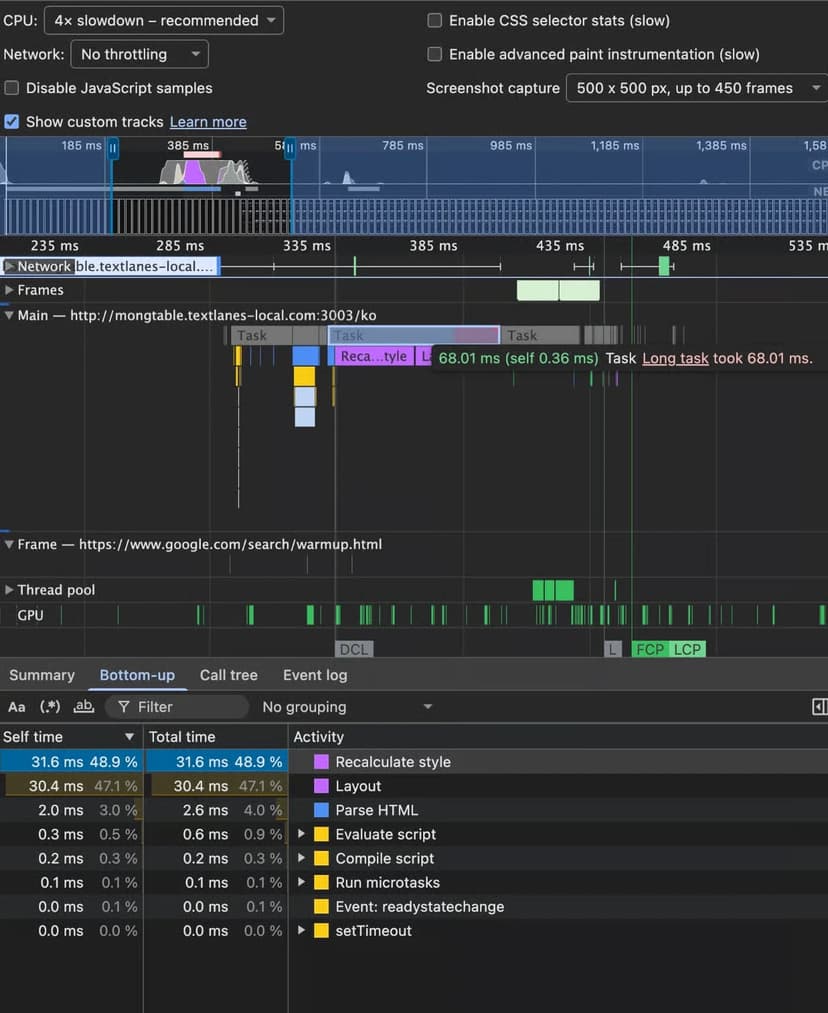Screen dimensions: 828x1013
Task: Open the Network throttling dropdown
Action: 140,54
